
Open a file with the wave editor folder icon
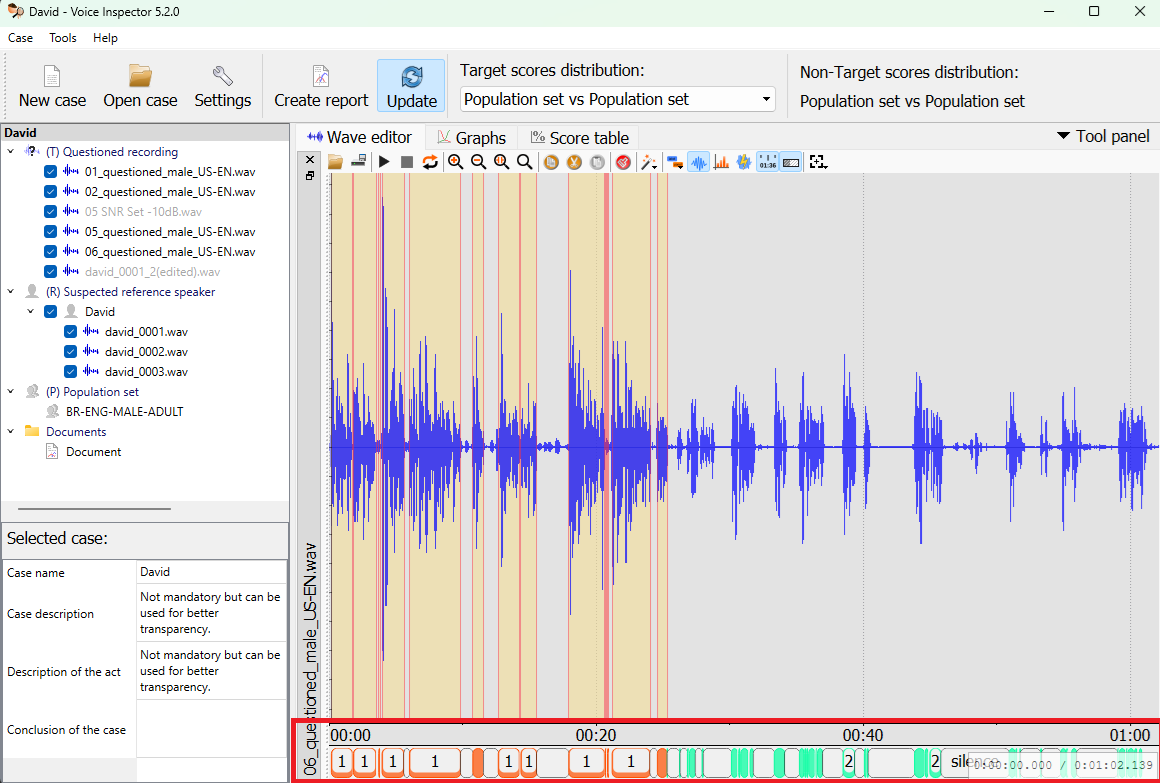click(335, 162)
